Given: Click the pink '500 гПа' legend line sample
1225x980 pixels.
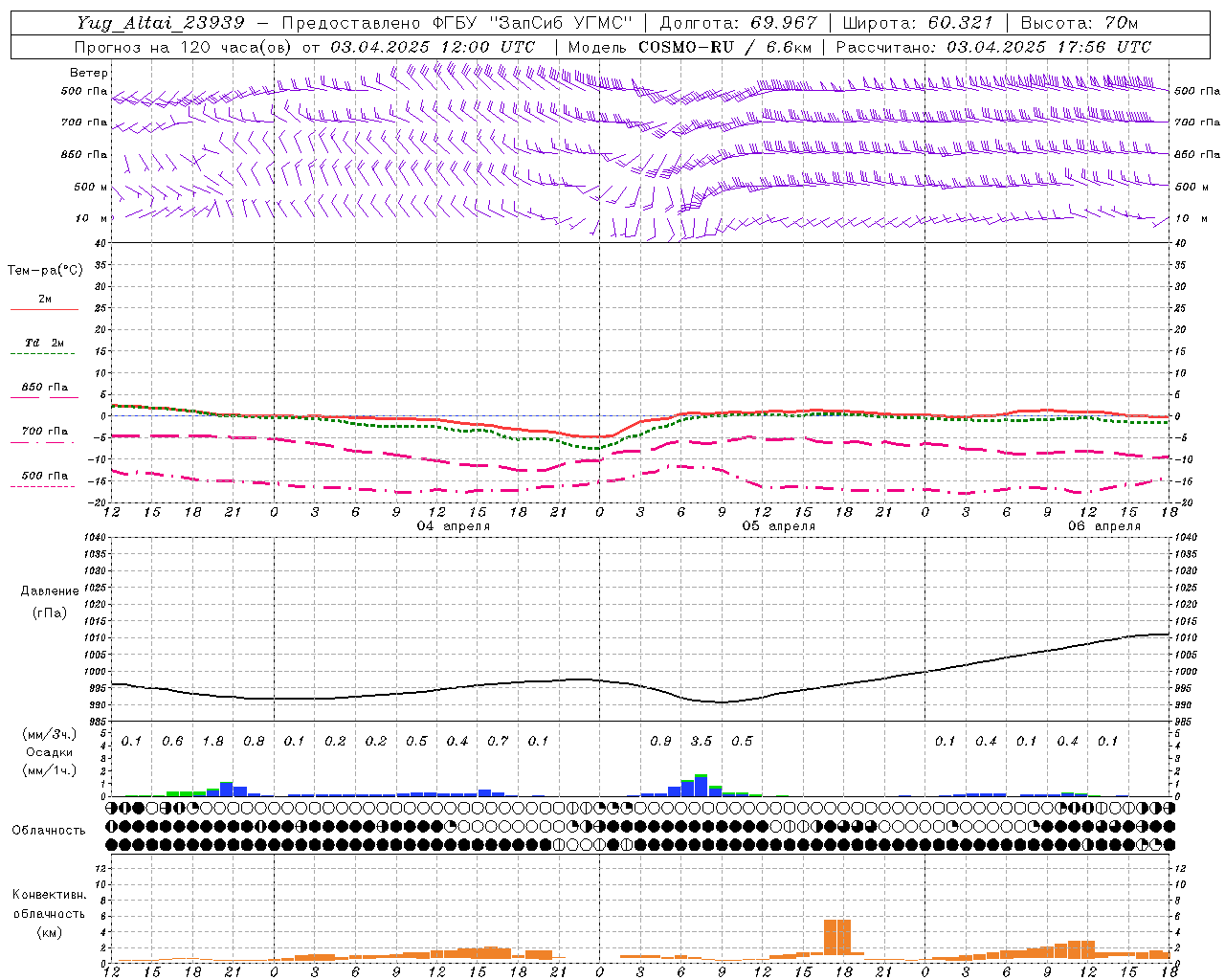Looking at the screenshot, I should pyautogui.click(x=43, y=487).
